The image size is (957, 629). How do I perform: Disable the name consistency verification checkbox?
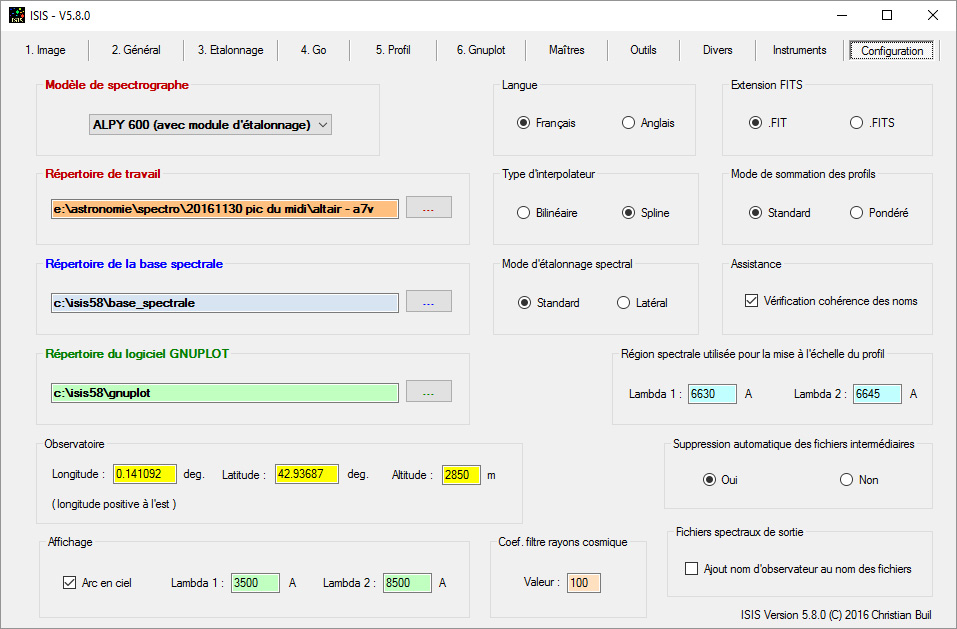click(752, 301)
